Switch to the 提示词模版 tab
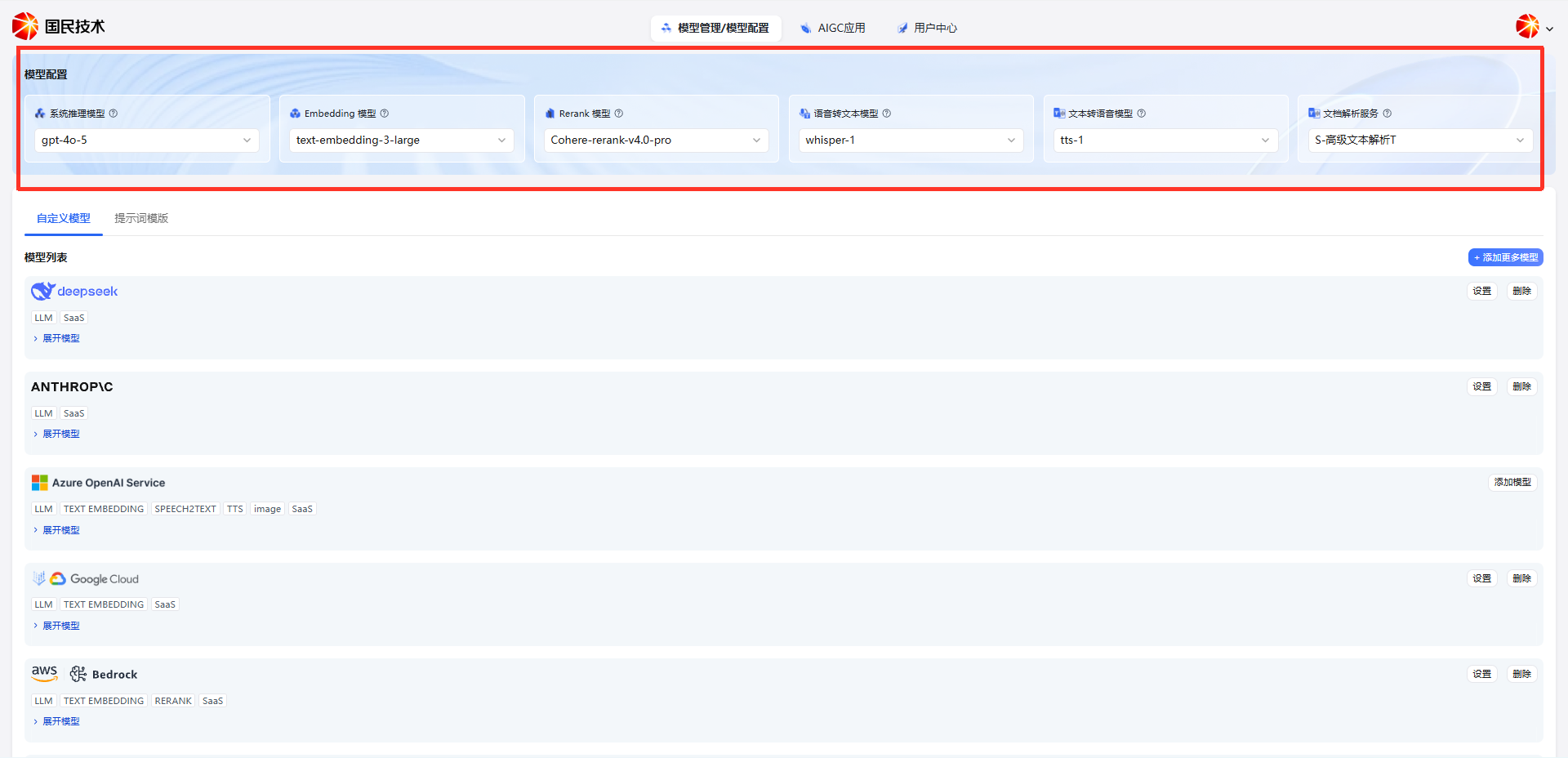 point(141,218)
